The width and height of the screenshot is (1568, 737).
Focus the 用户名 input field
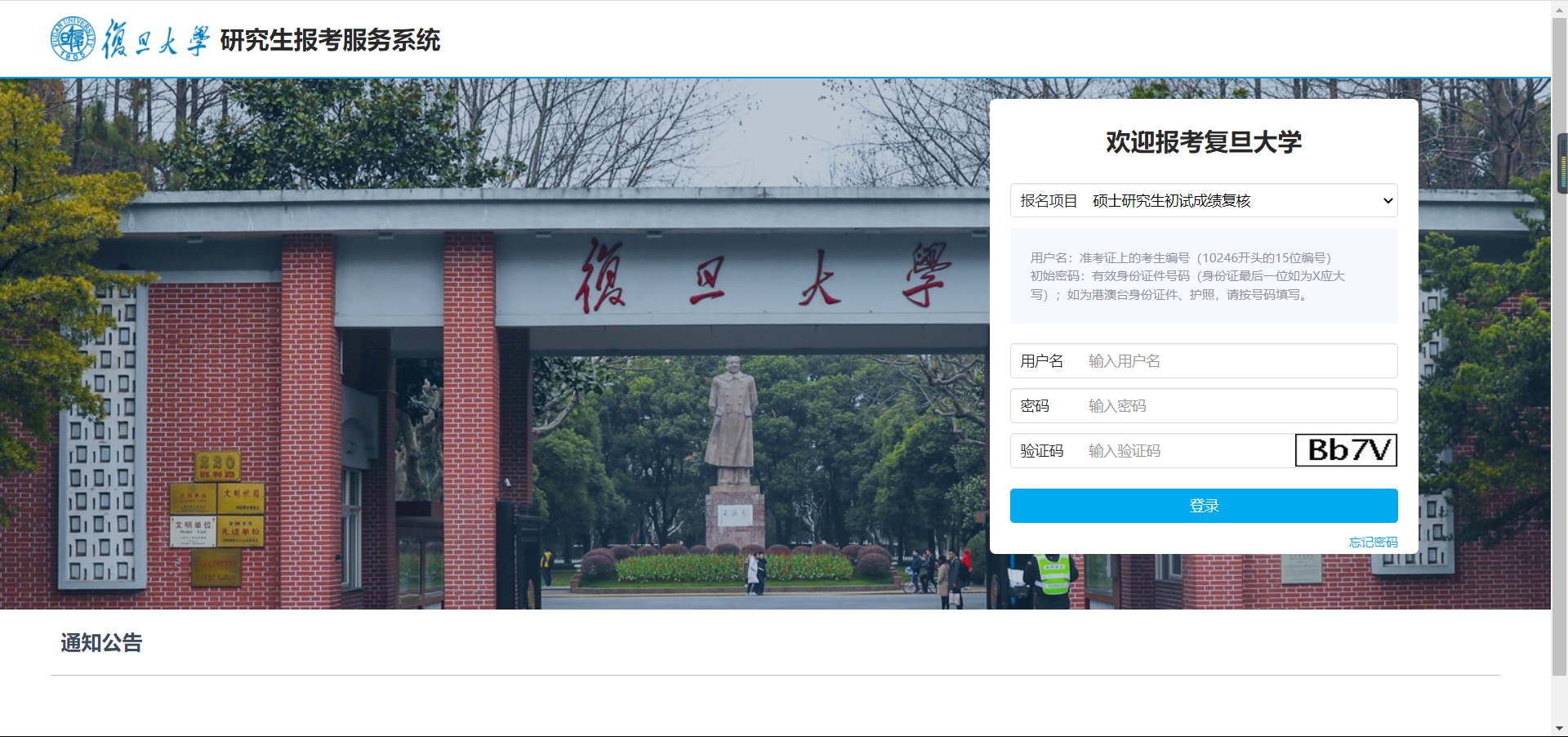(x=1204, y=360)
